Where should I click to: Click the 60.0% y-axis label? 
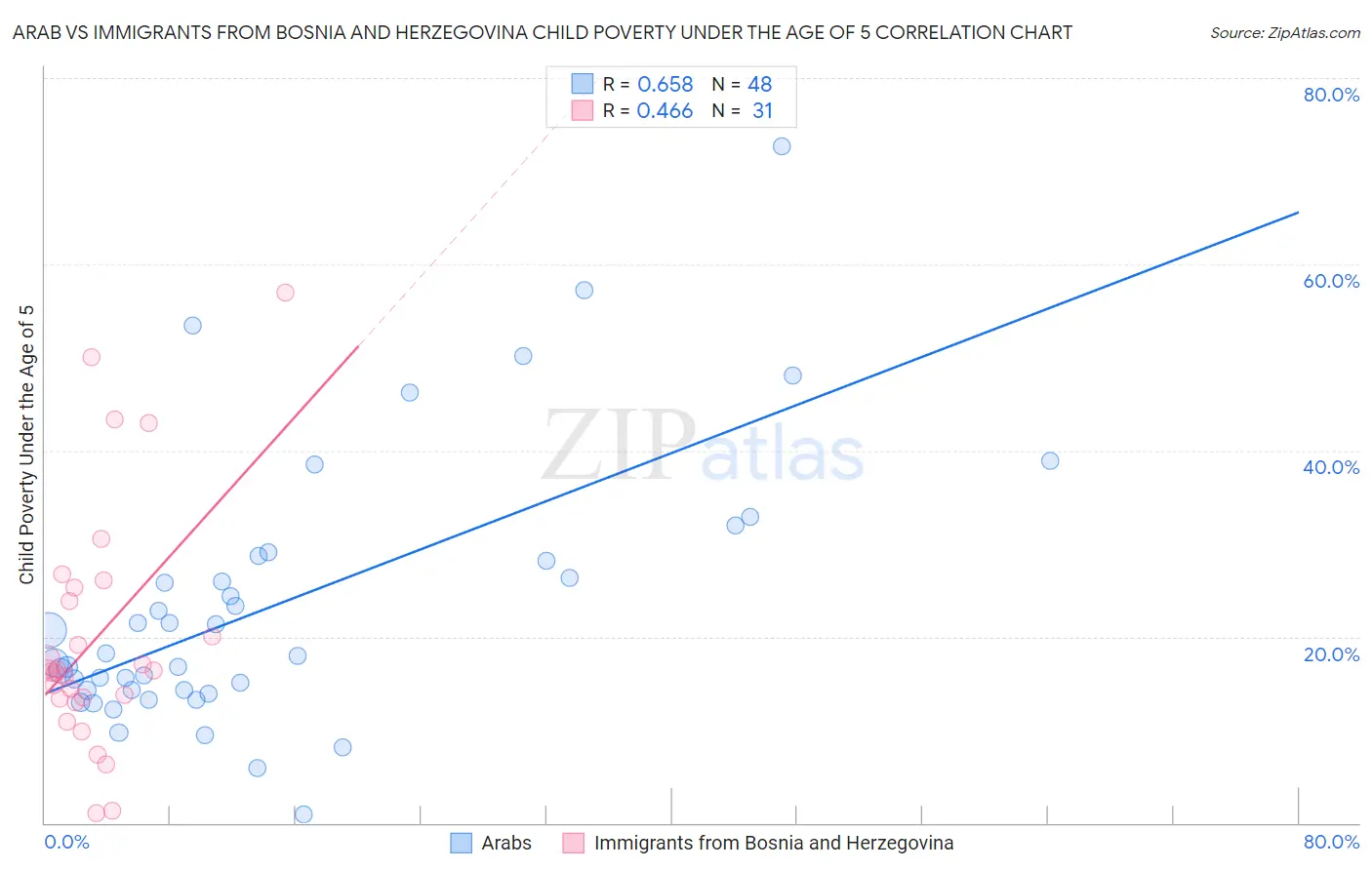[x=1331, y=281]
